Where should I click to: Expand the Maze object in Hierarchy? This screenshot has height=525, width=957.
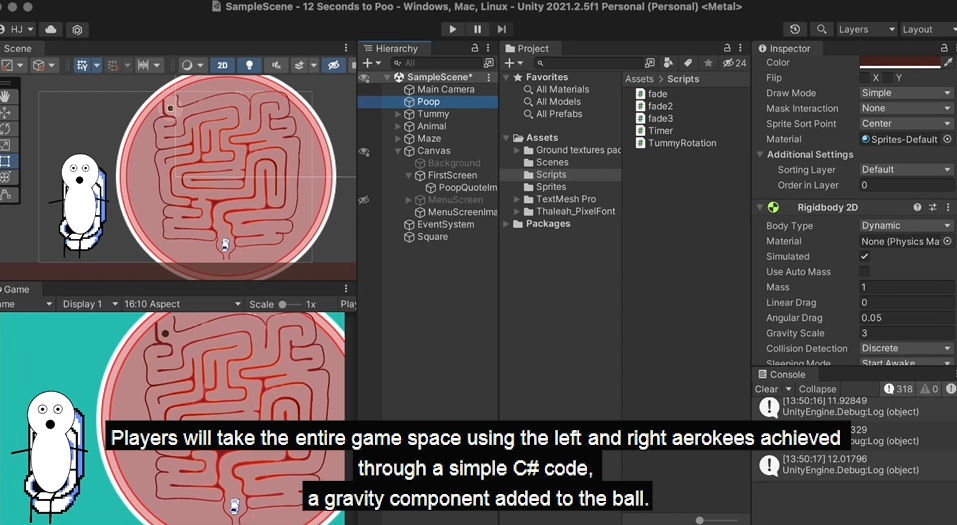point(398,139)
